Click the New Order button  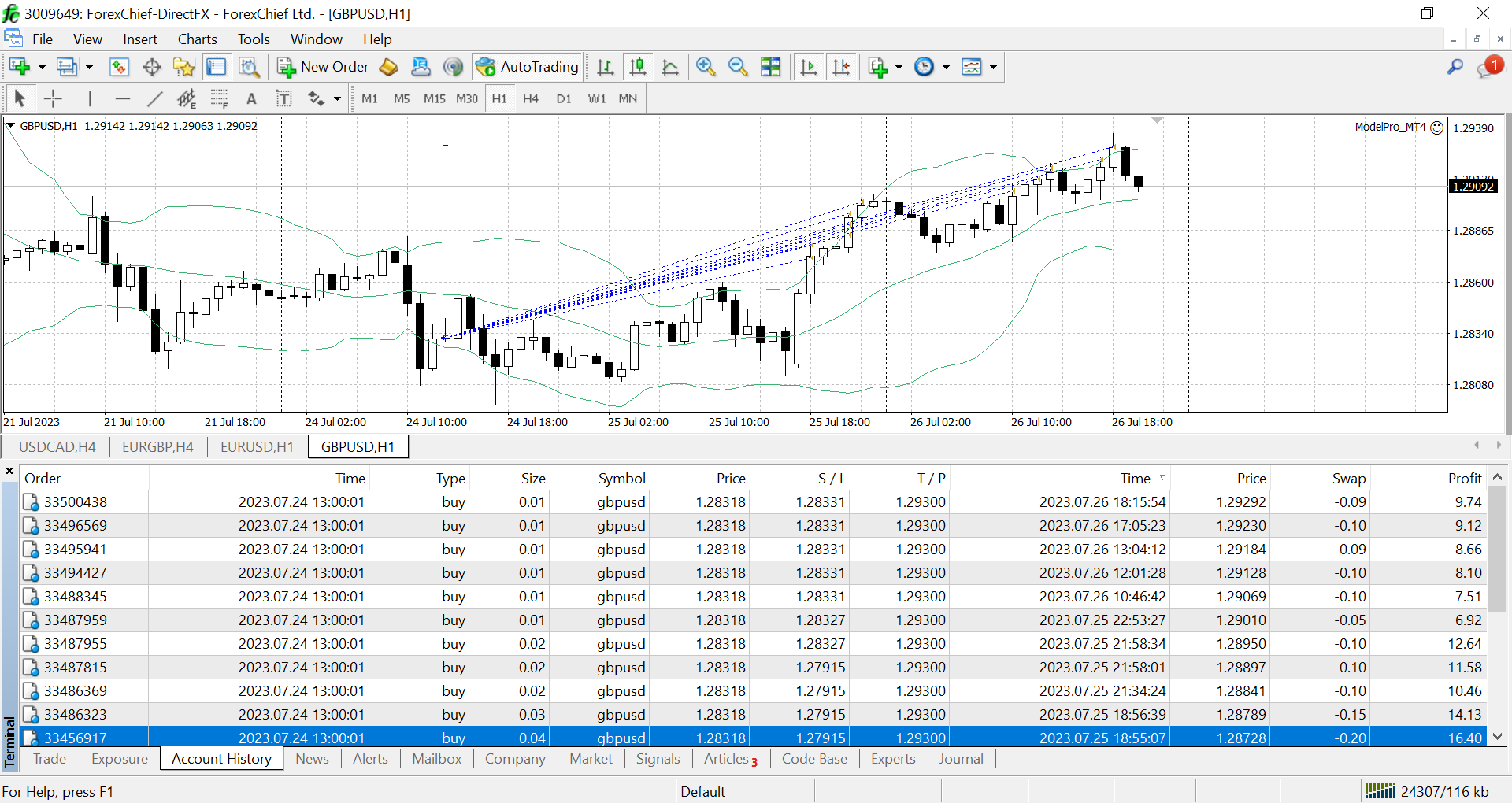pos(323,67)
